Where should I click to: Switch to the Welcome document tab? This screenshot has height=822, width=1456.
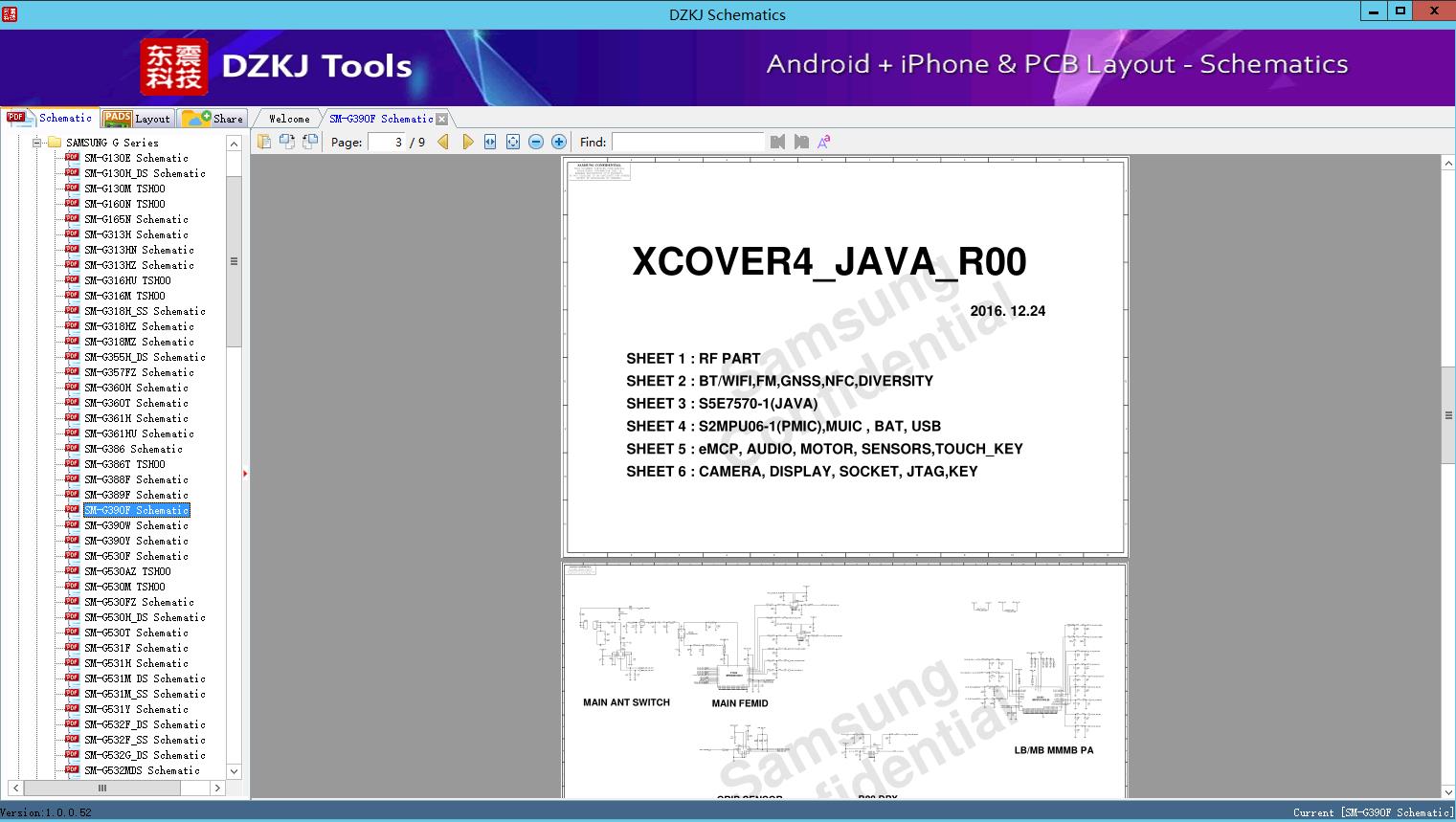tap(289, 119)
